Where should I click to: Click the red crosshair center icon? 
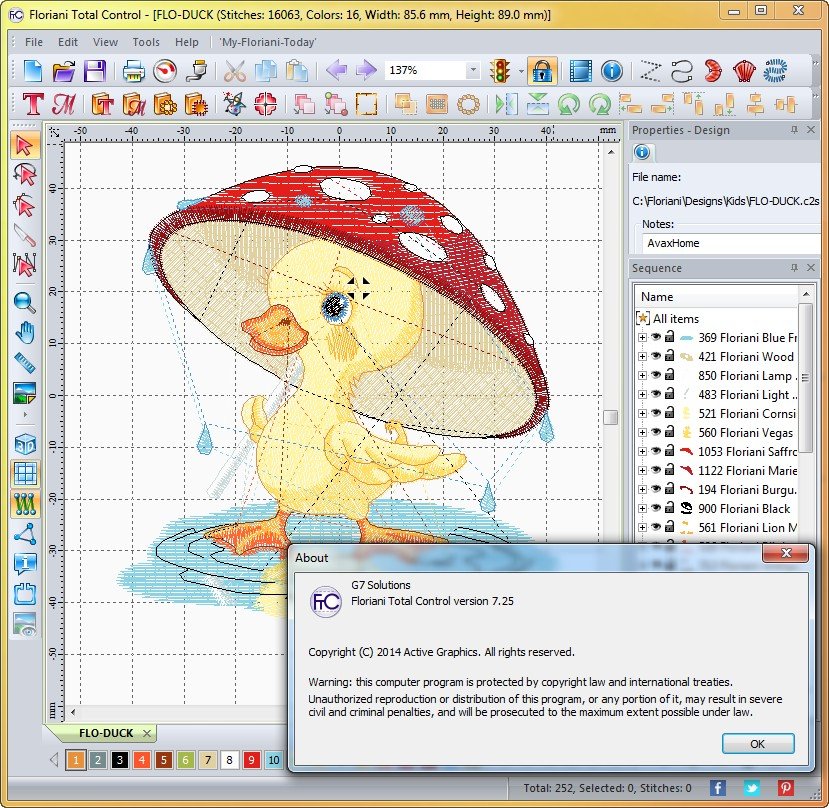point(265,104)
